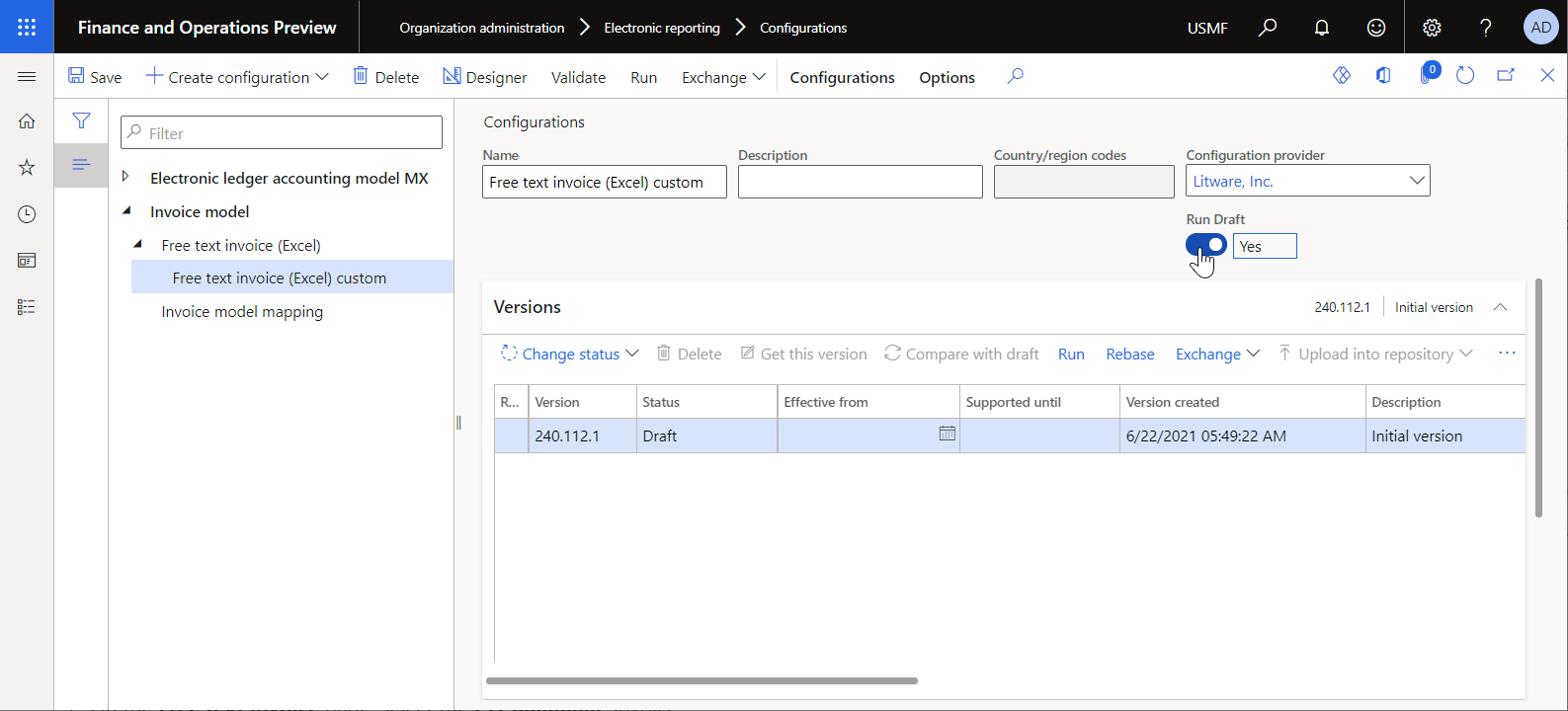The height and width of the screenshot is (711, 1568).
Task: Open Configuration provider dropdown
Action: click(1417, 181)
